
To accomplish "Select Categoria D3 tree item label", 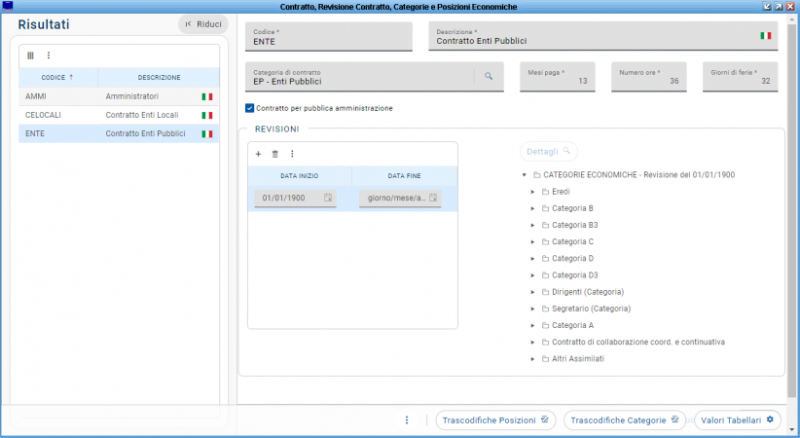I will tap(575, 275).
